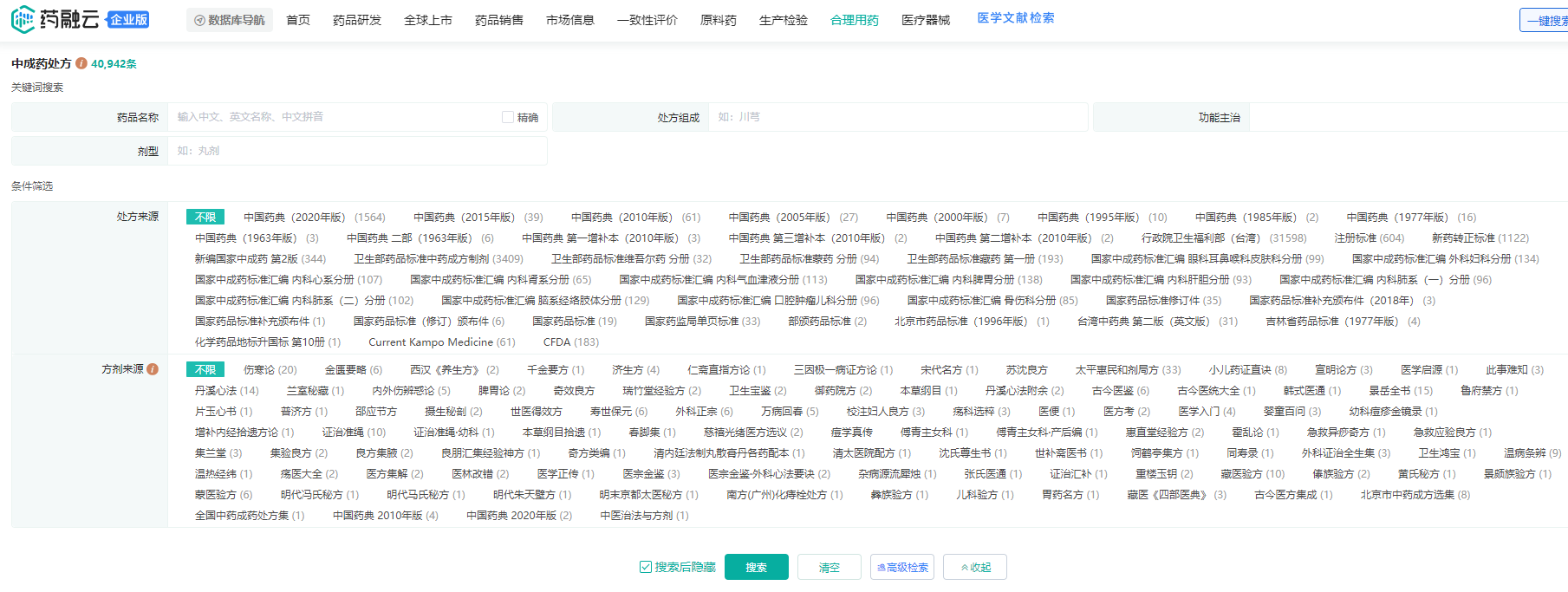Viewport: 1568px width, 592px height.
Task: Tick the 精确 exact match checkbox
Action: [508, 117]
